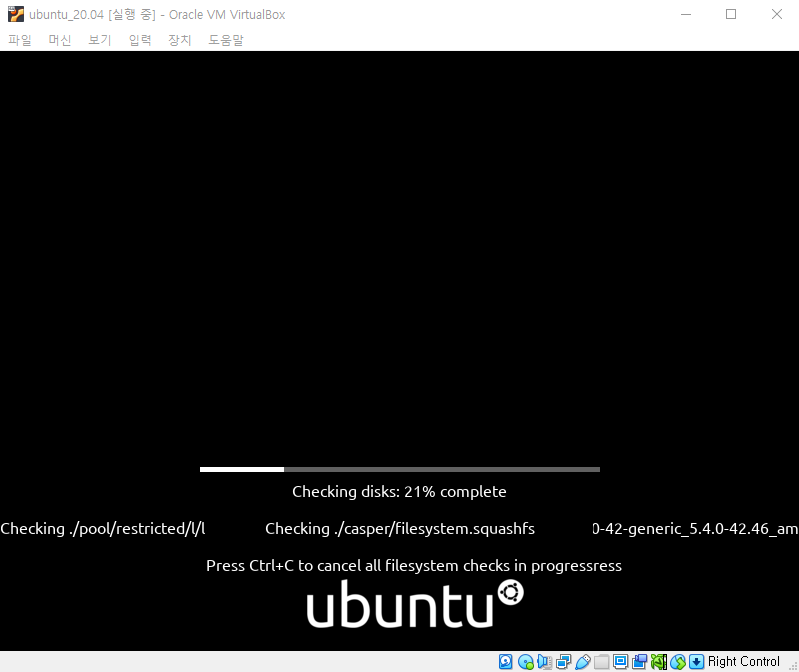Open the 보기 menu

(99, 40)
